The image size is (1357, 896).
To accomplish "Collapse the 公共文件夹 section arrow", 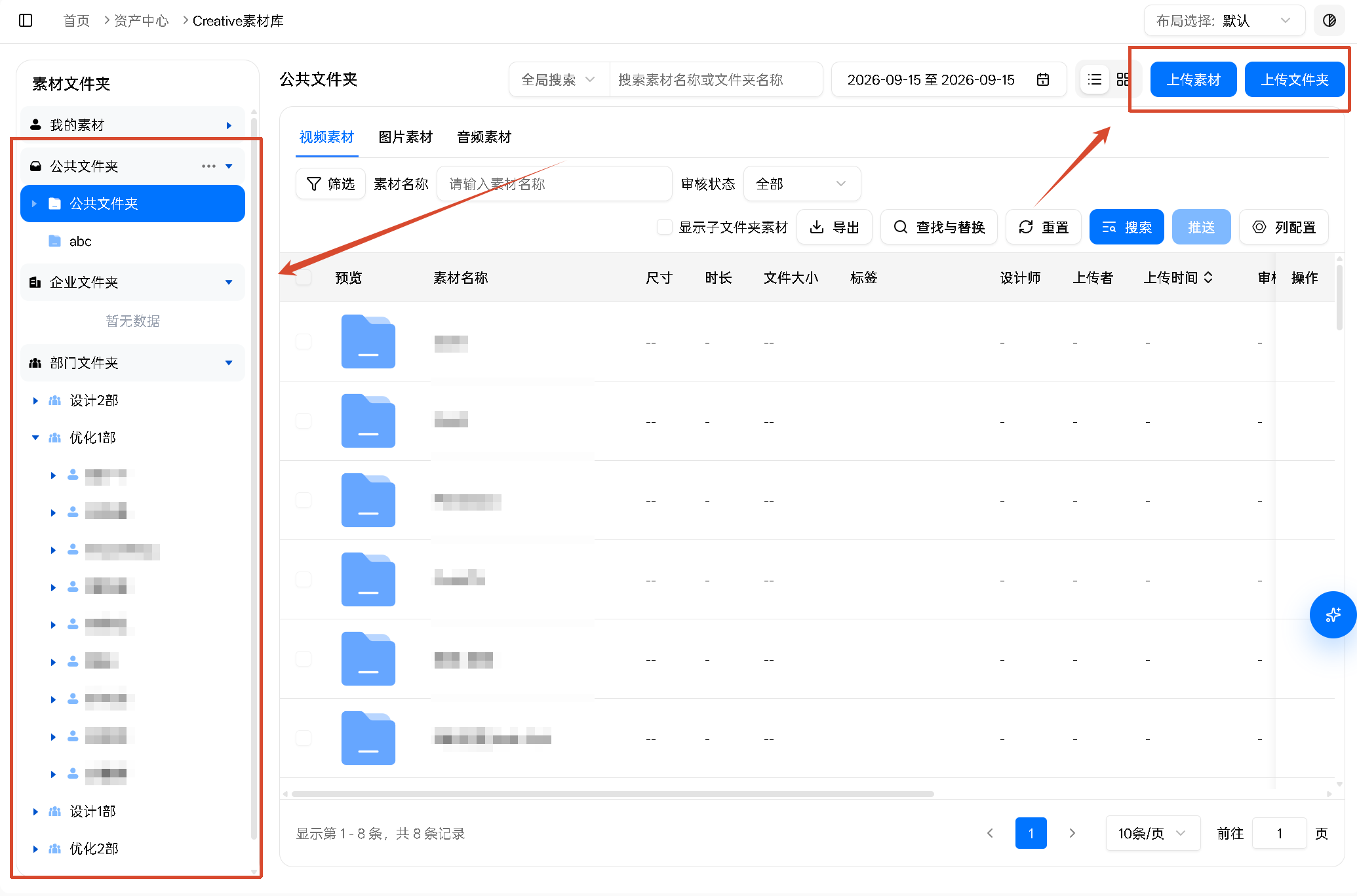I will tap(229, 166).
